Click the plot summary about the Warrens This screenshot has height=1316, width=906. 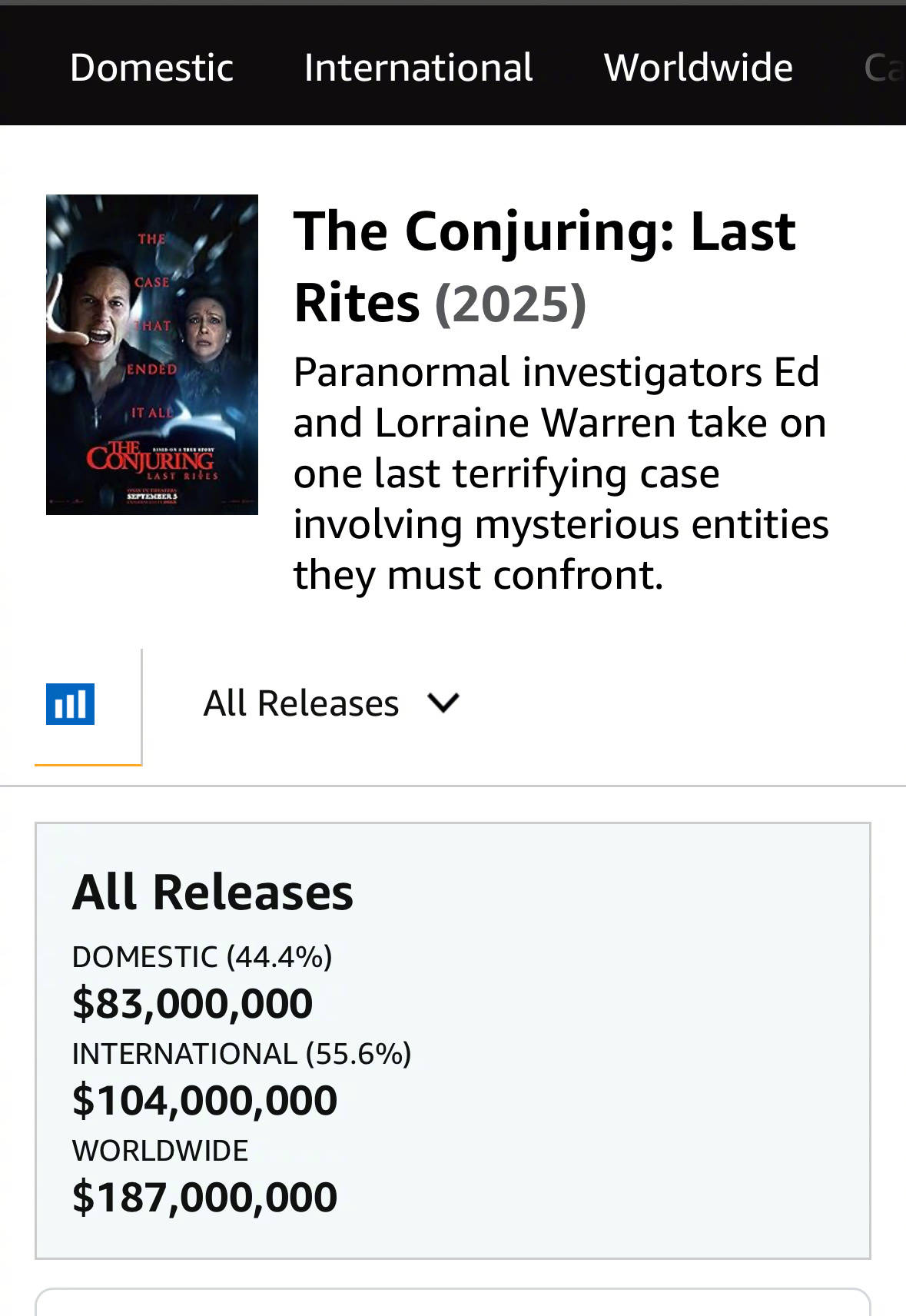coord(561,473)
